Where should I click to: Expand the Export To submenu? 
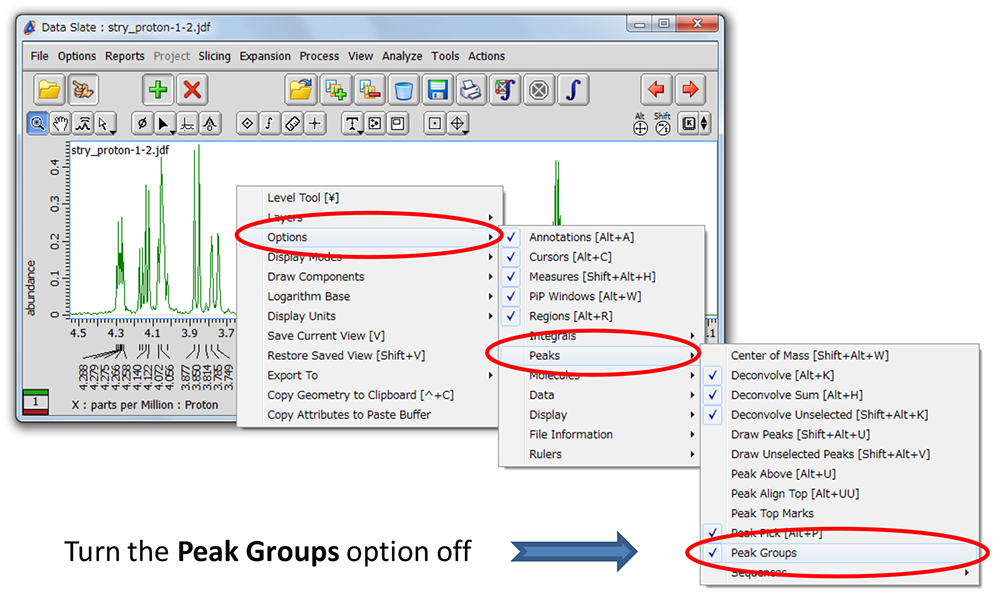pyautogui.click(x=292, y=375)
